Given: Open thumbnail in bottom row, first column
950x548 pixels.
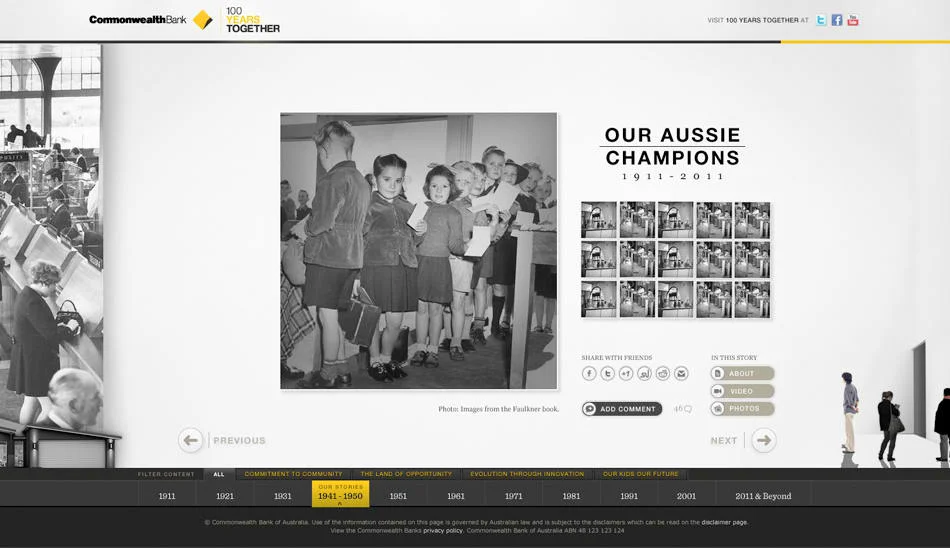Looking at the screenshot, I should tap(599, 299).
